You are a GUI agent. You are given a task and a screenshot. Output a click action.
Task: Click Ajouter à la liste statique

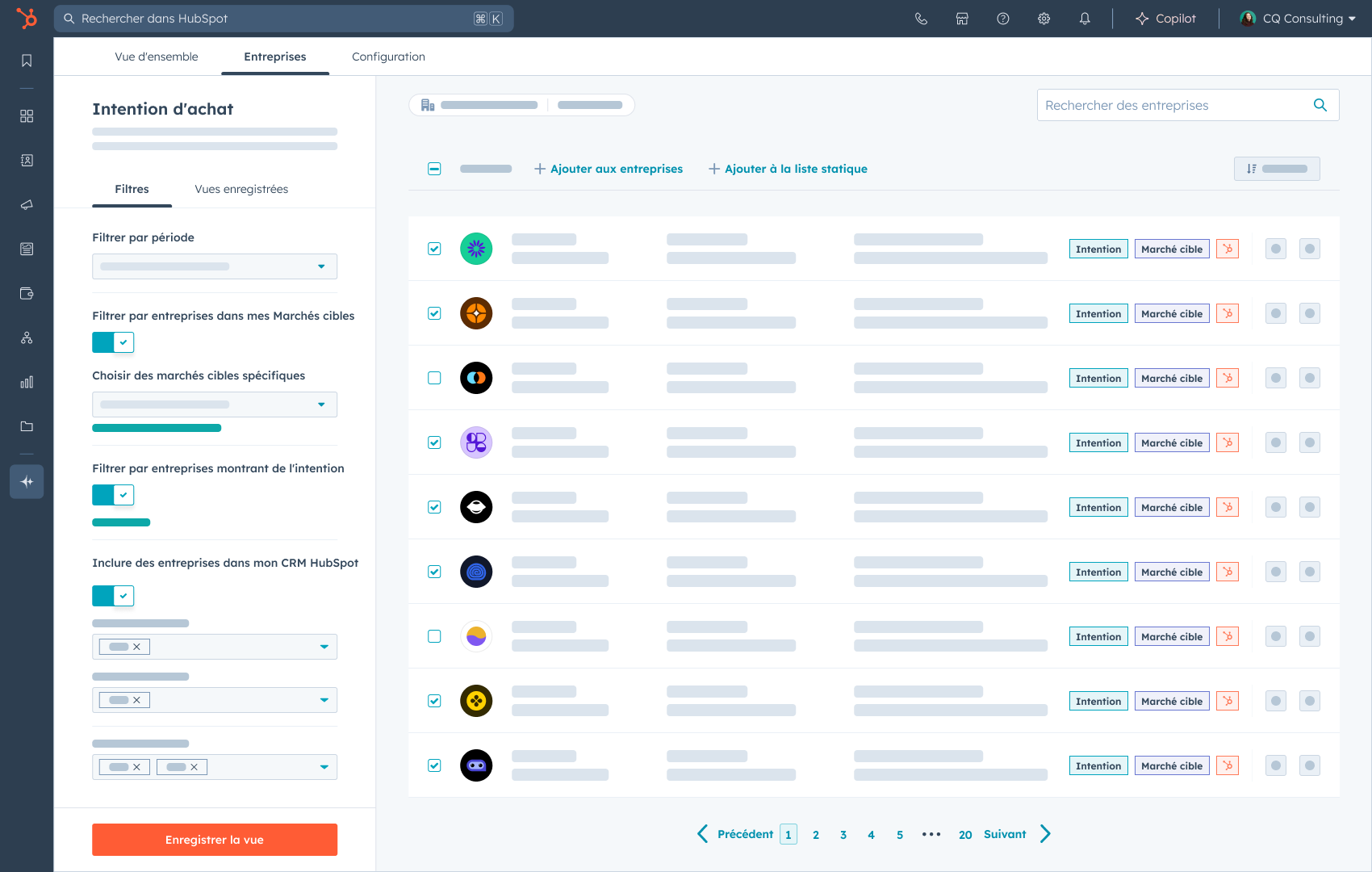[788, 169]
